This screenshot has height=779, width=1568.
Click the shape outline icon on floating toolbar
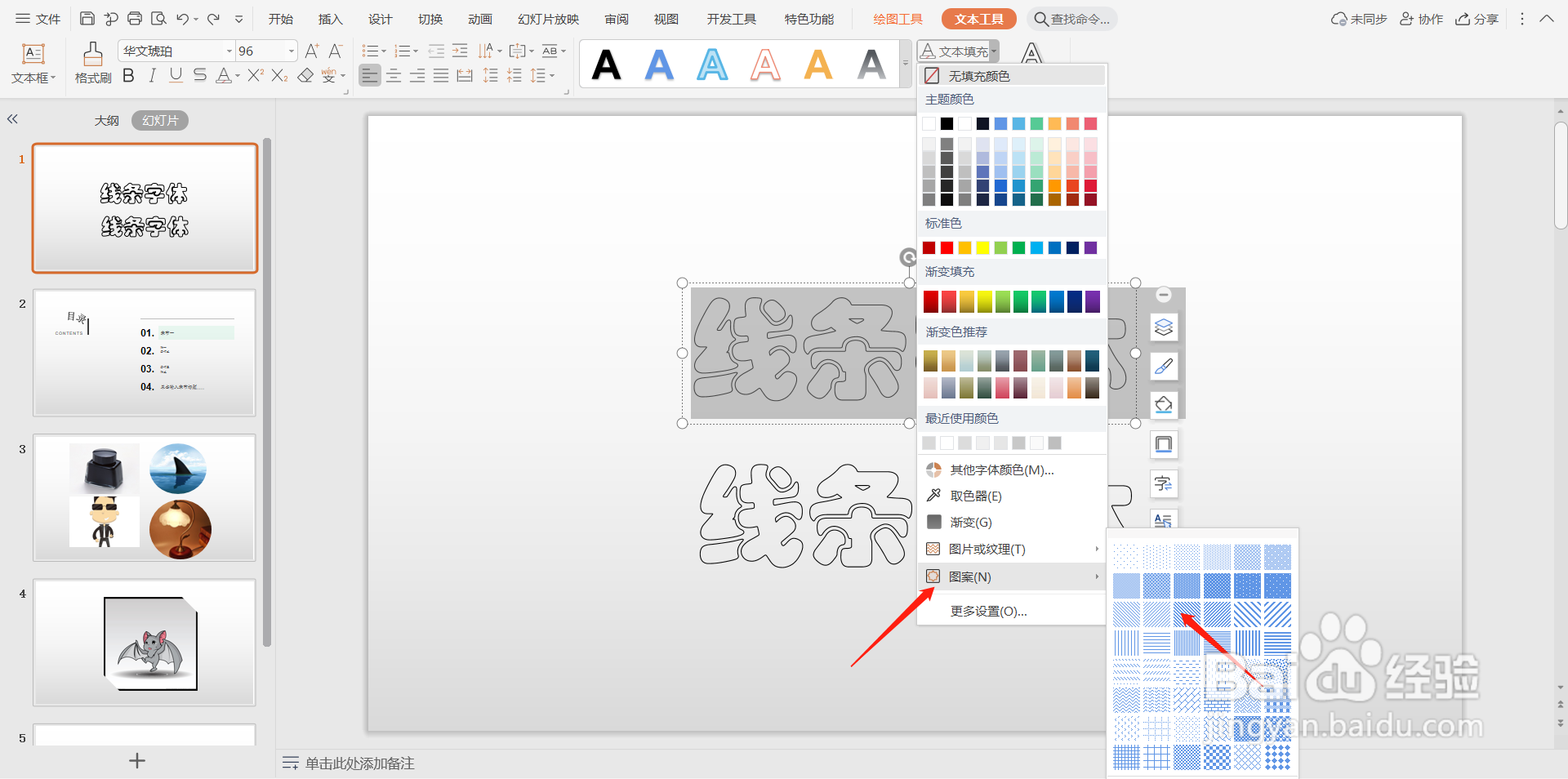pyautogui.click(x=1164, y=444)
